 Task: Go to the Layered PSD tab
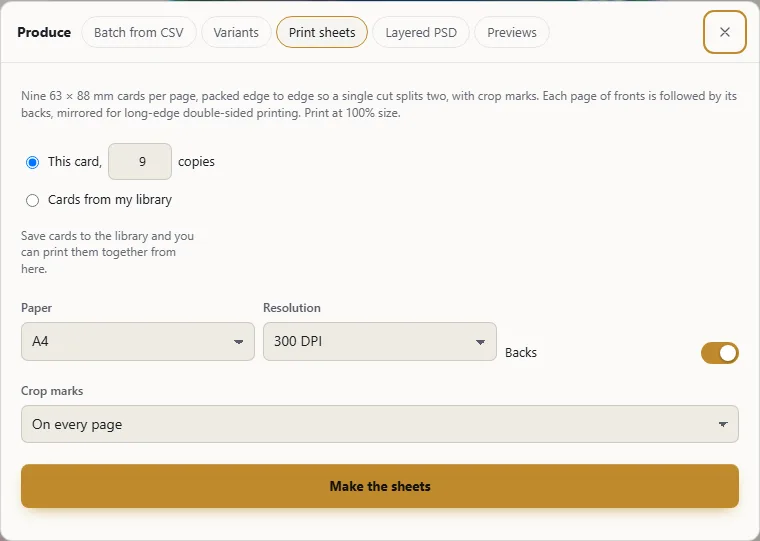(421, 32)
